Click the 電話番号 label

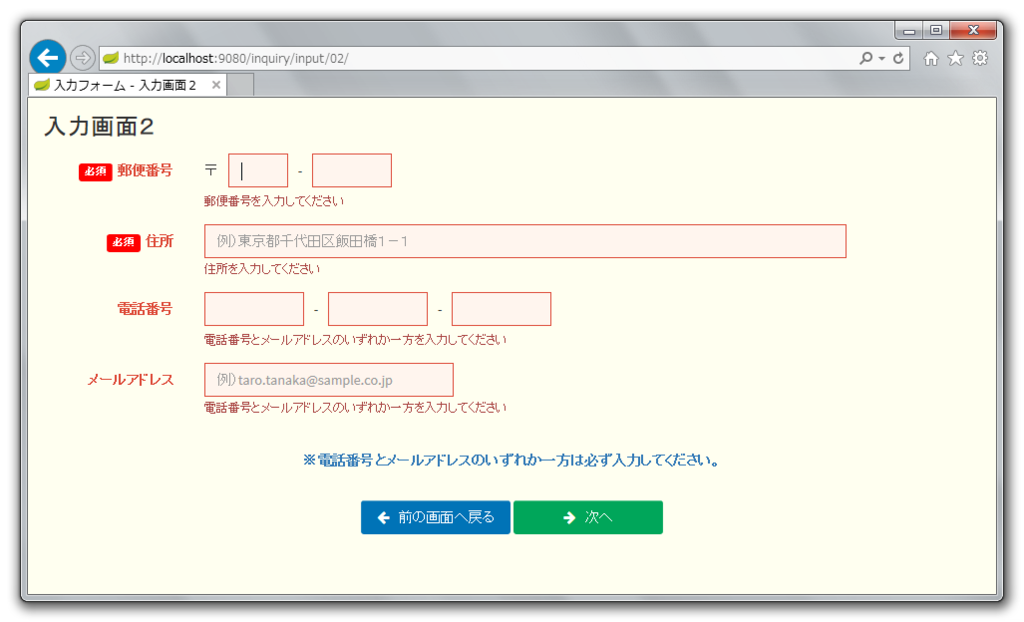pyautogui.click(x=145, y=309)
